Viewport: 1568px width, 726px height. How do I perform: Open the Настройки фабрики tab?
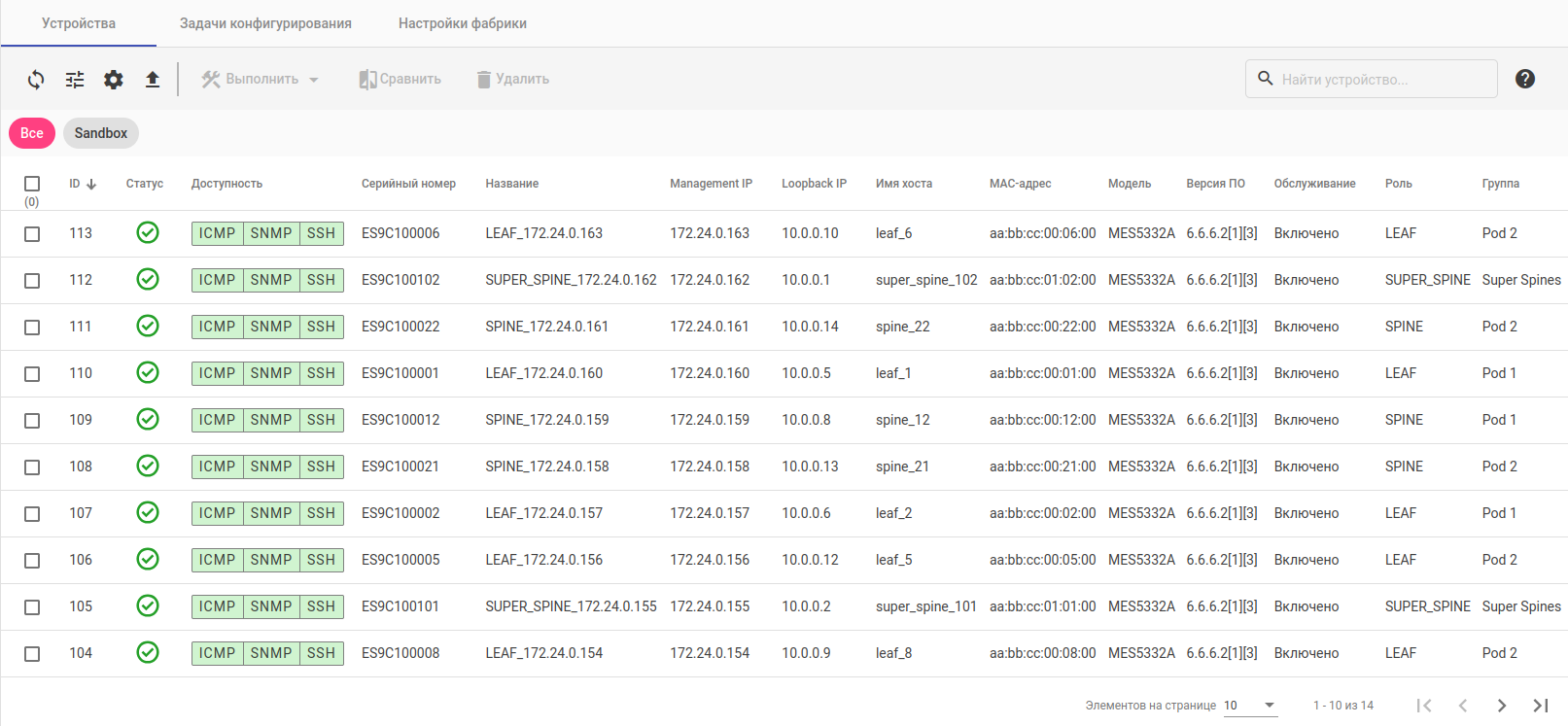463,23
